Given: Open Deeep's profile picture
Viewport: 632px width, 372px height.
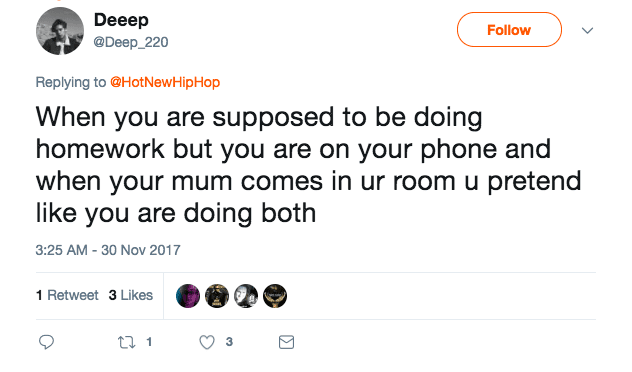Looking at the screenshot, I should 60,31.
